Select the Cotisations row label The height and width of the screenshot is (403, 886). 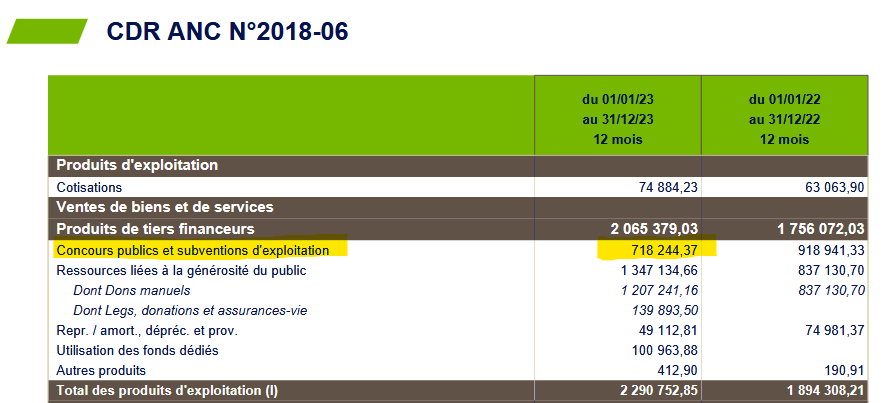[89, 187]
